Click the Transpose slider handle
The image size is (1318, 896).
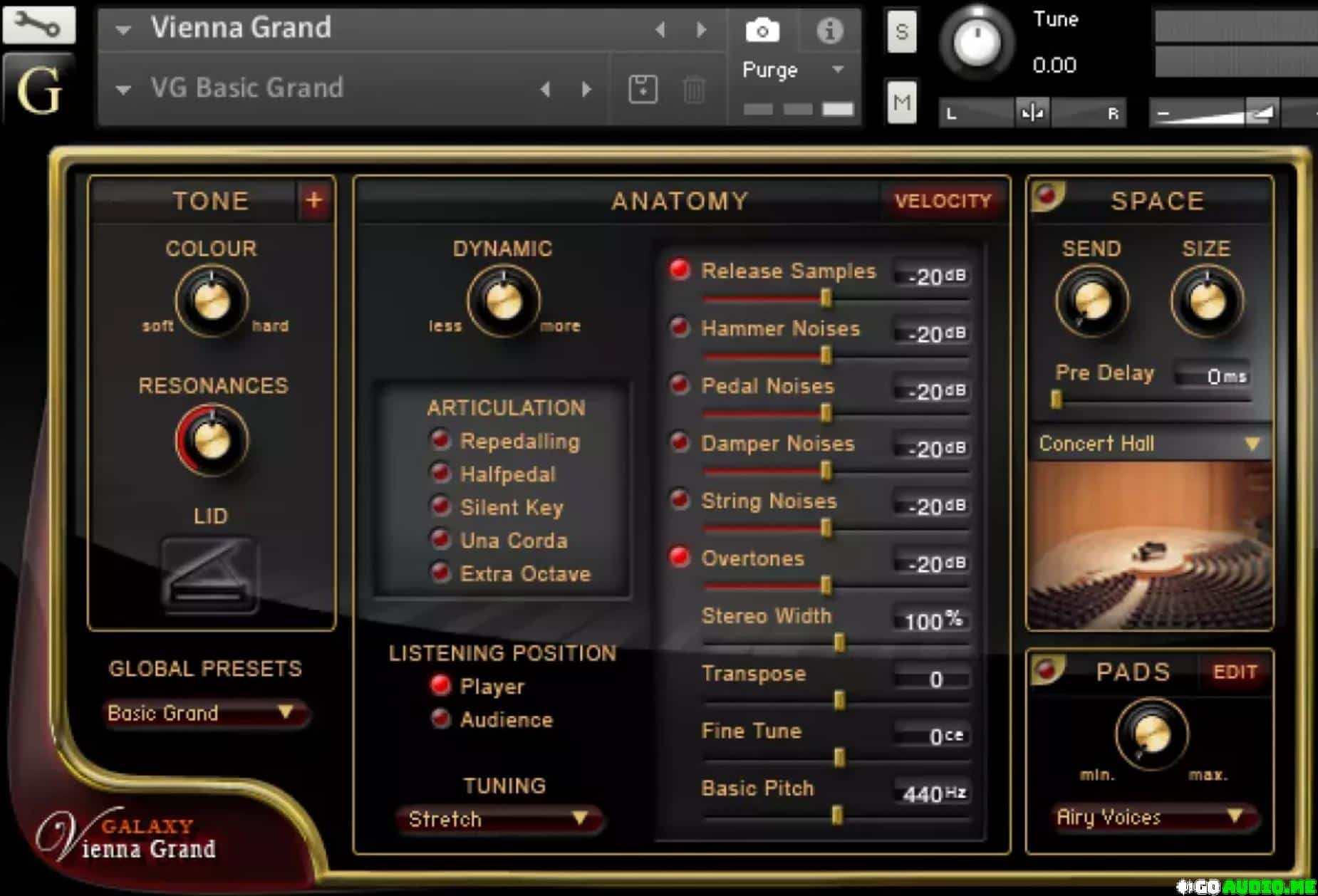coord(840,700)
